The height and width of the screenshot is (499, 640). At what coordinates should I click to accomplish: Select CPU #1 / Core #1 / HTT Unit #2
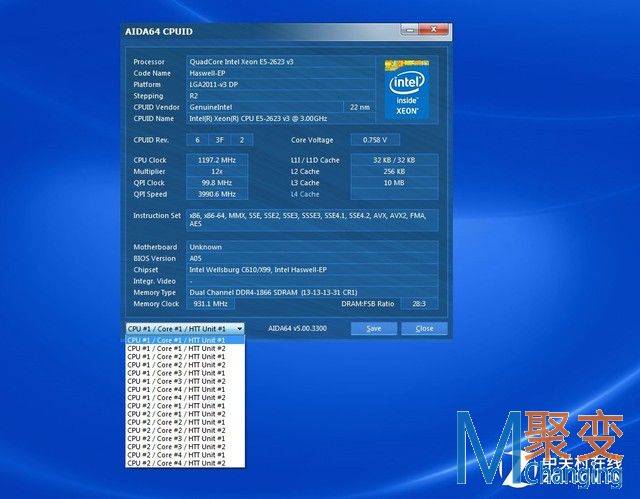point(185,348)
